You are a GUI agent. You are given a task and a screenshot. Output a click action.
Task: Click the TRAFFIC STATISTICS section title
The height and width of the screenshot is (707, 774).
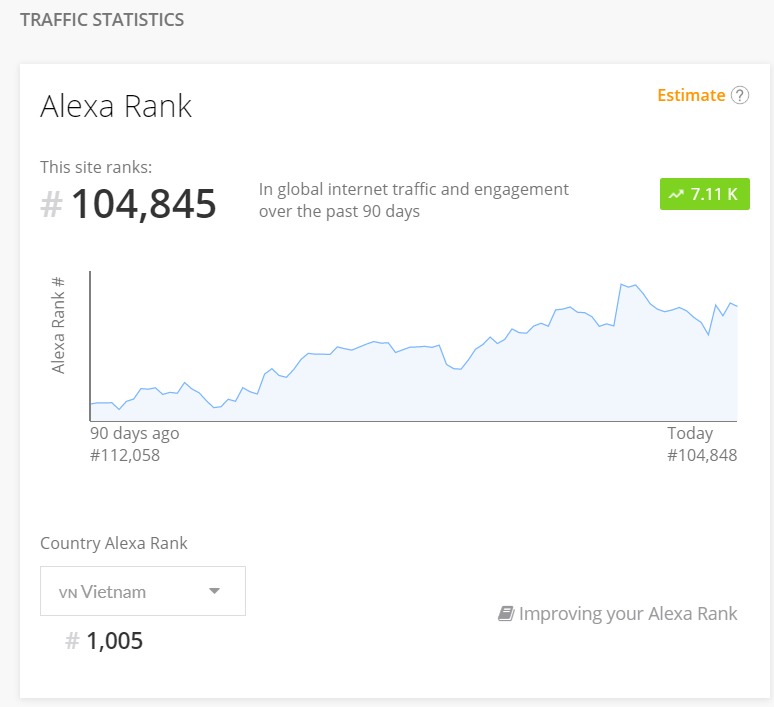(x=102, y=20)
